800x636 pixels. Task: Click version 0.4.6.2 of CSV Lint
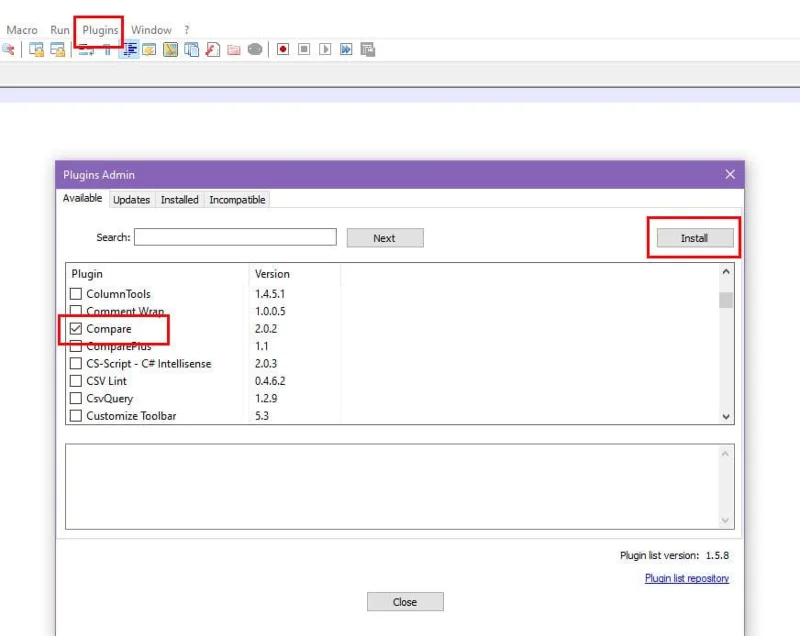pos(270,381)
